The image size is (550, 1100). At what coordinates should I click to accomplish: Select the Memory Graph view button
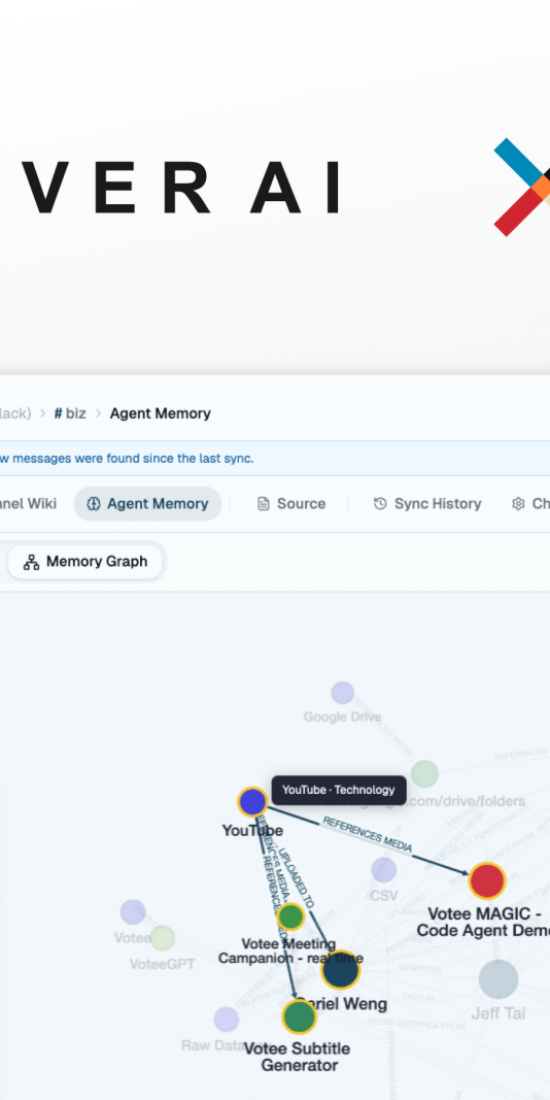pyautogui.click(x=85, y=562)
